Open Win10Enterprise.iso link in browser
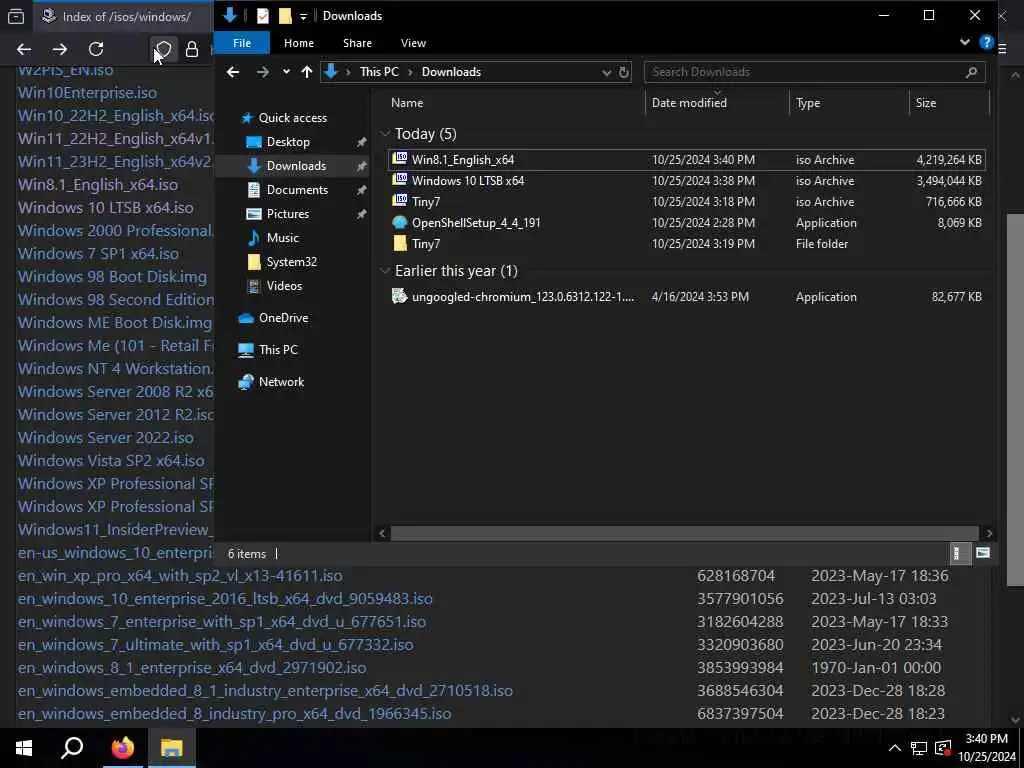Screen dimensions: 1024x768 (87, 93)
